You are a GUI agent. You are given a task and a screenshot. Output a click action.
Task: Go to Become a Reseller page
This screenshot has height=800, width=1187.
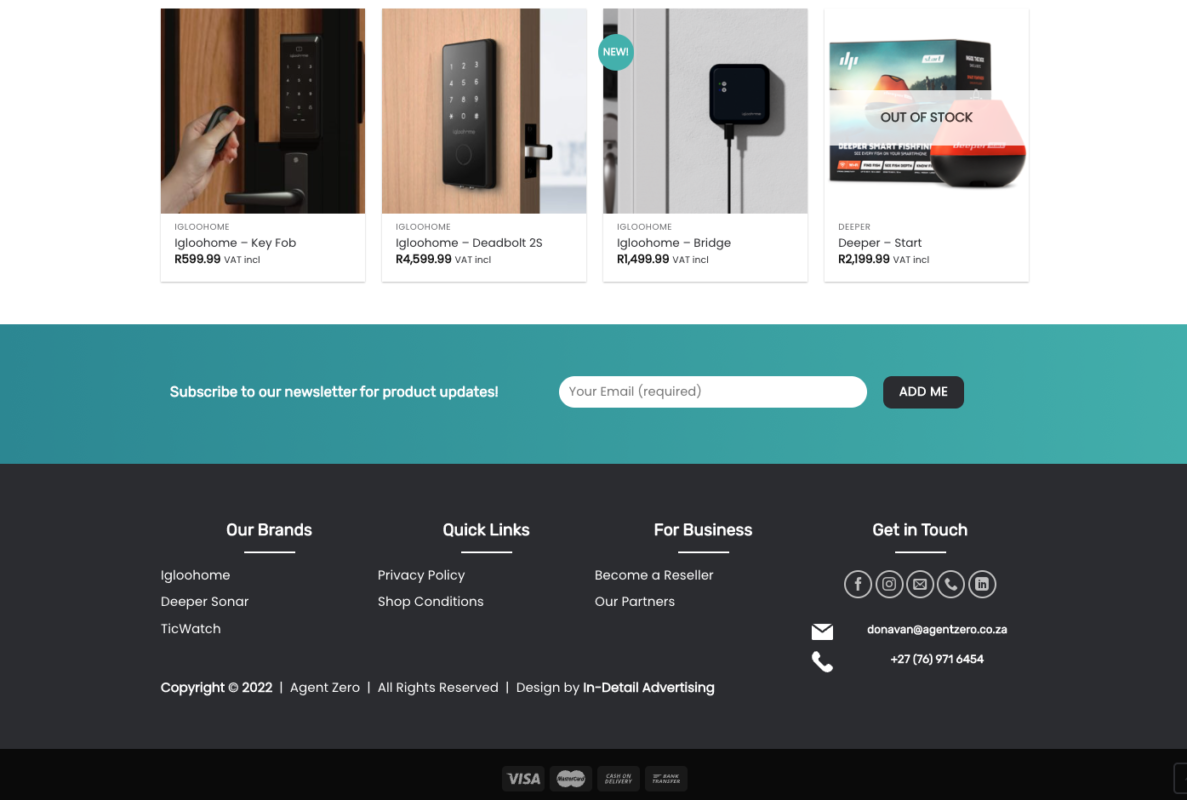click(x=654, y=574)
